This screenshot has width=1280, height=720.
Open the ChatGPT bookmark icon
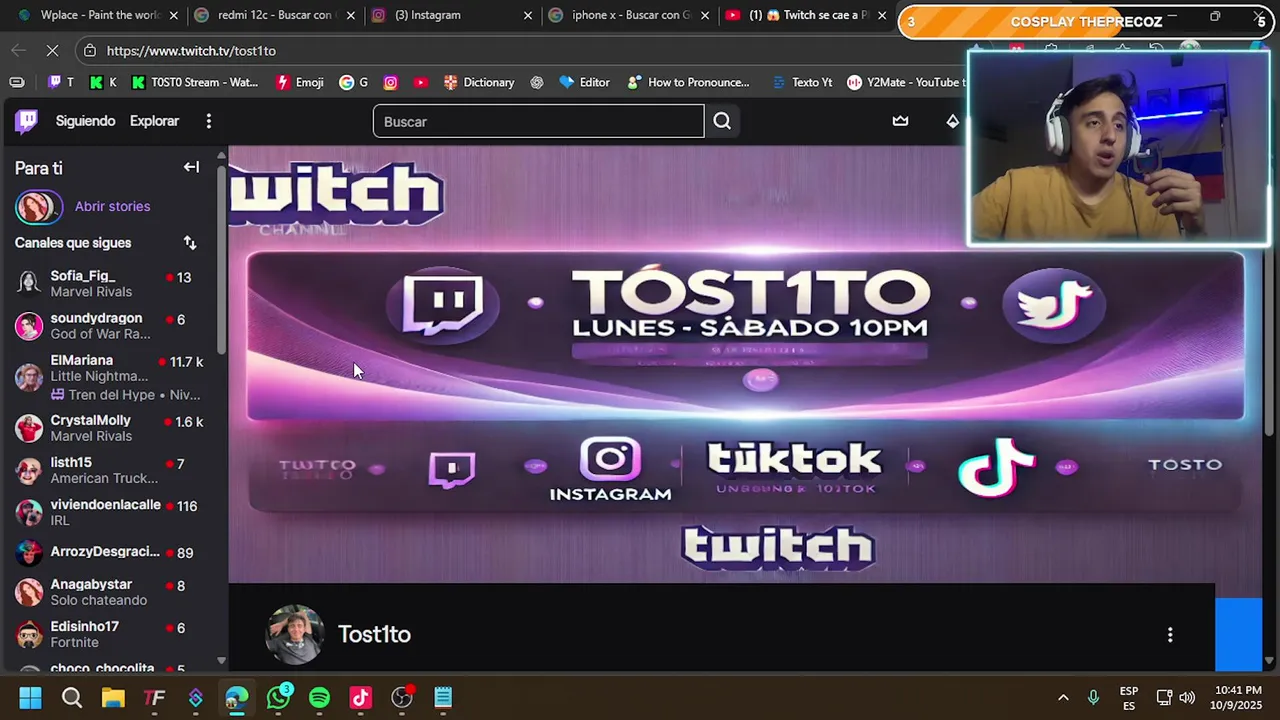click(x=537, y=82)
